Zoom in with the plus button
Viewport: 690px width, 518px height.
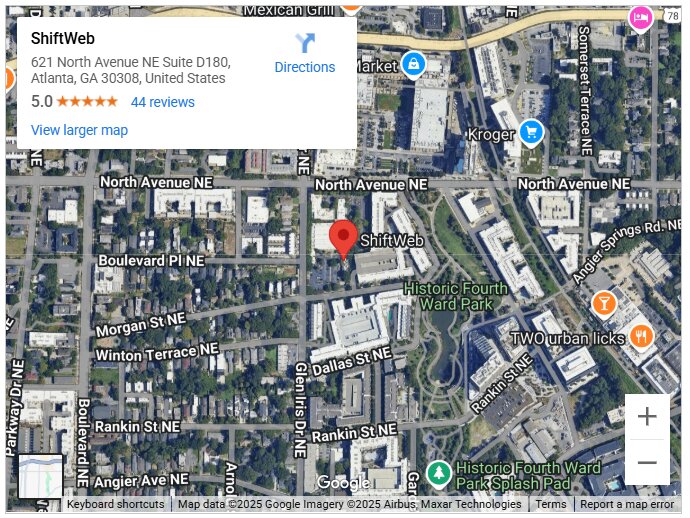coord(647,416)
